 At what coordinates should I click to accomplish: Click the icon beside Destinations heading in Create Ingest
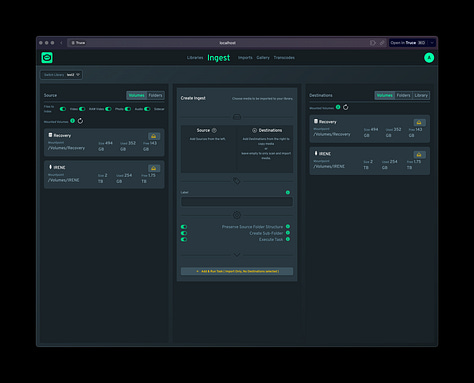coord(254,130)
